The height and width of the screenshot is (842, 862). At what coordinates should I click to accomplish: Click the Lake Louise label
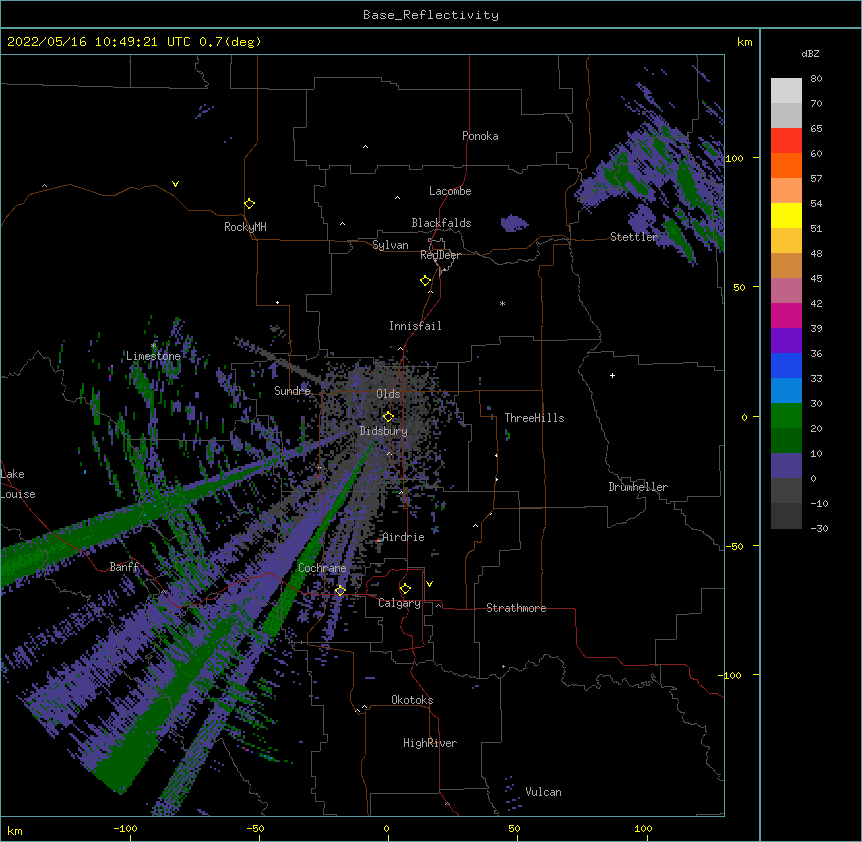point(18,484)
